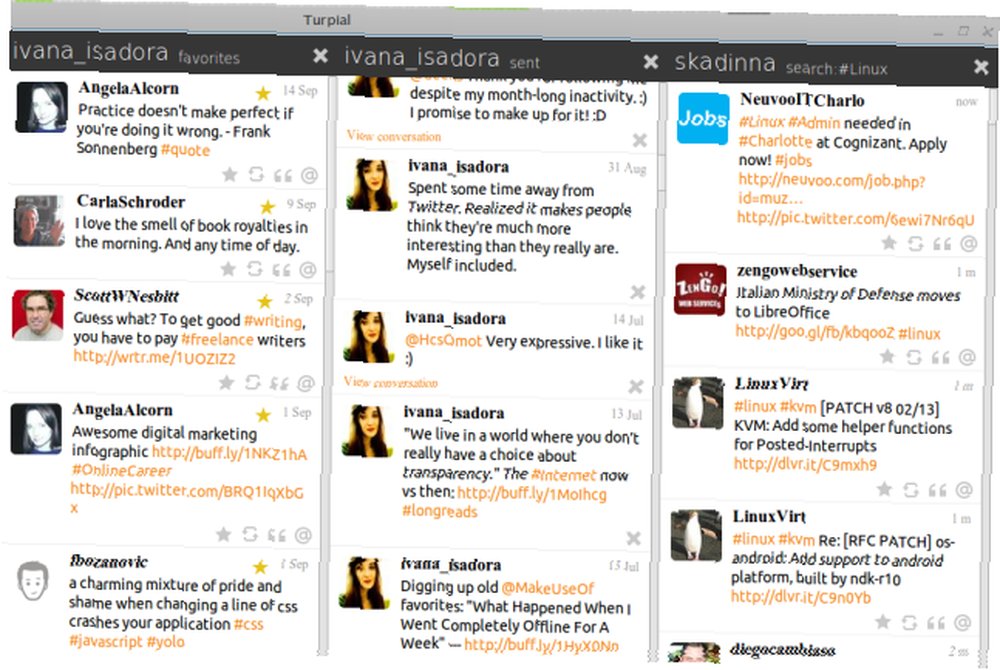Favorite zengowebservice's LibreOffice tweet
The width and height of the screenshot is (1000, 670).
coord(887,356)
